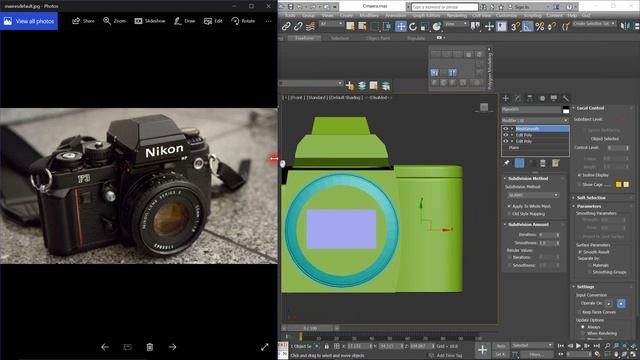Open the Modifier List dropdown

(535, 120)
